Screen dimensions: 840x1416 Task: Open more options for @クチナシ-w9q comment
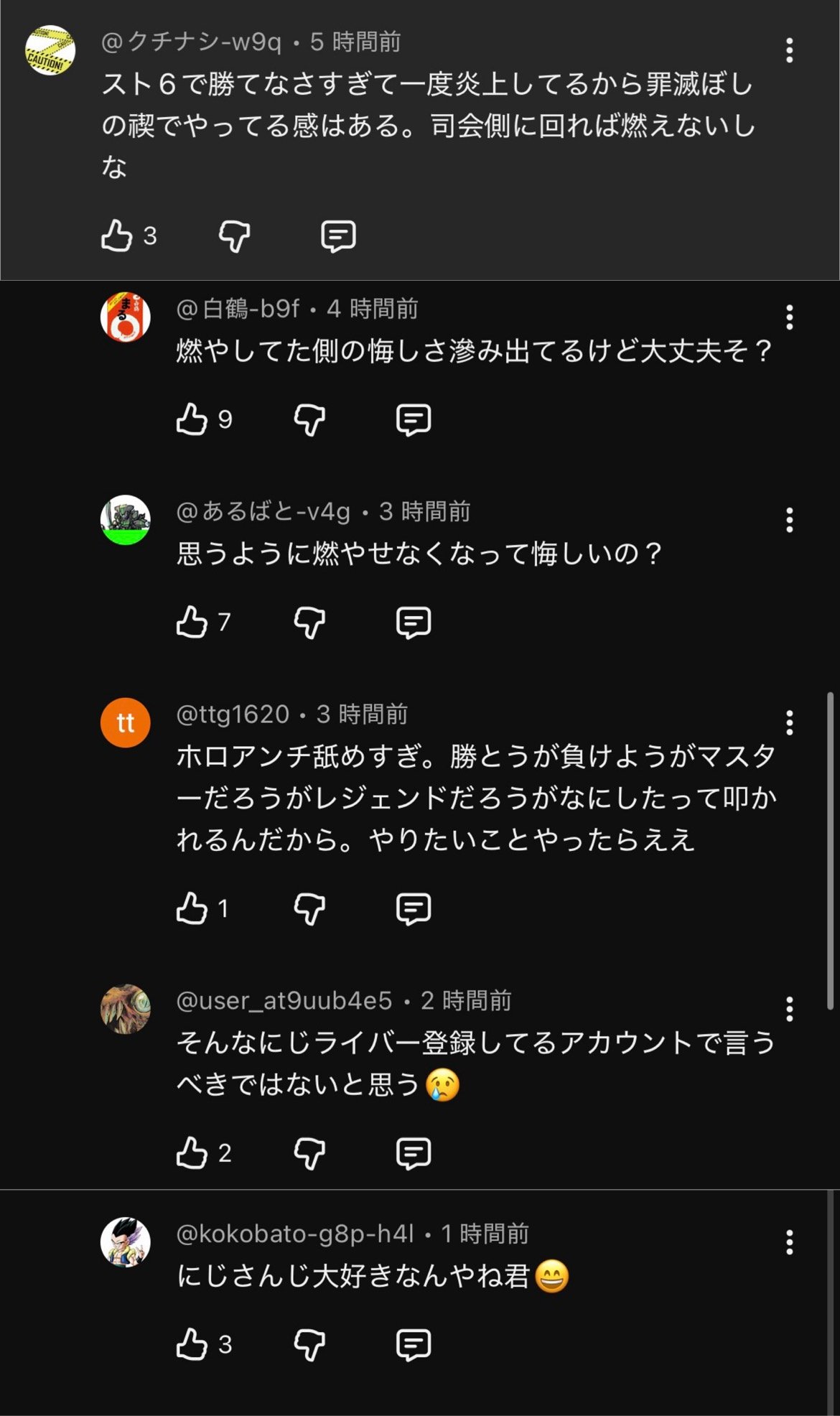pos(789,50)
